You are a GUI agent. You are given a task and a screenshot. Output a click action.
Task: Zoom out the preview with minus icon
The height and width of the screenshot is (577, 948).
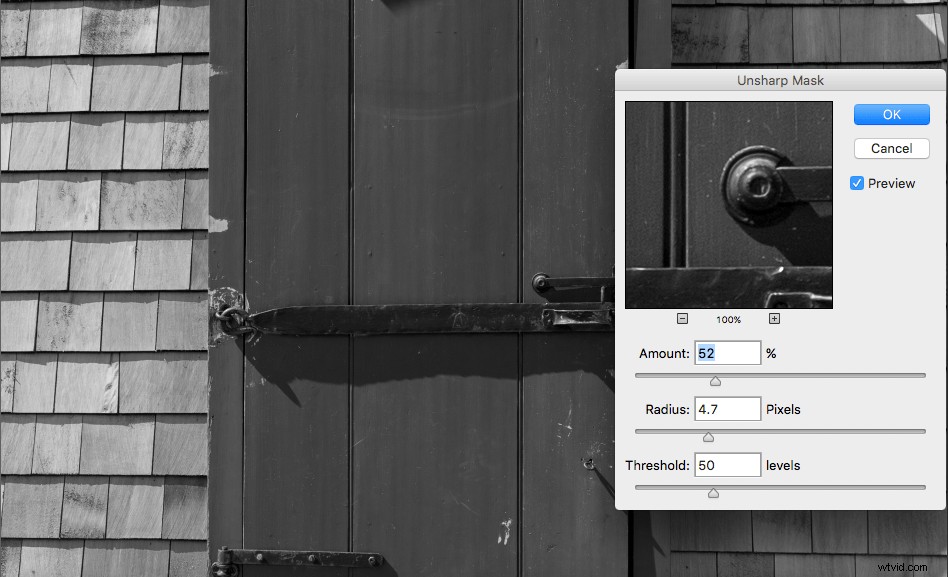(x=682, y=319)
